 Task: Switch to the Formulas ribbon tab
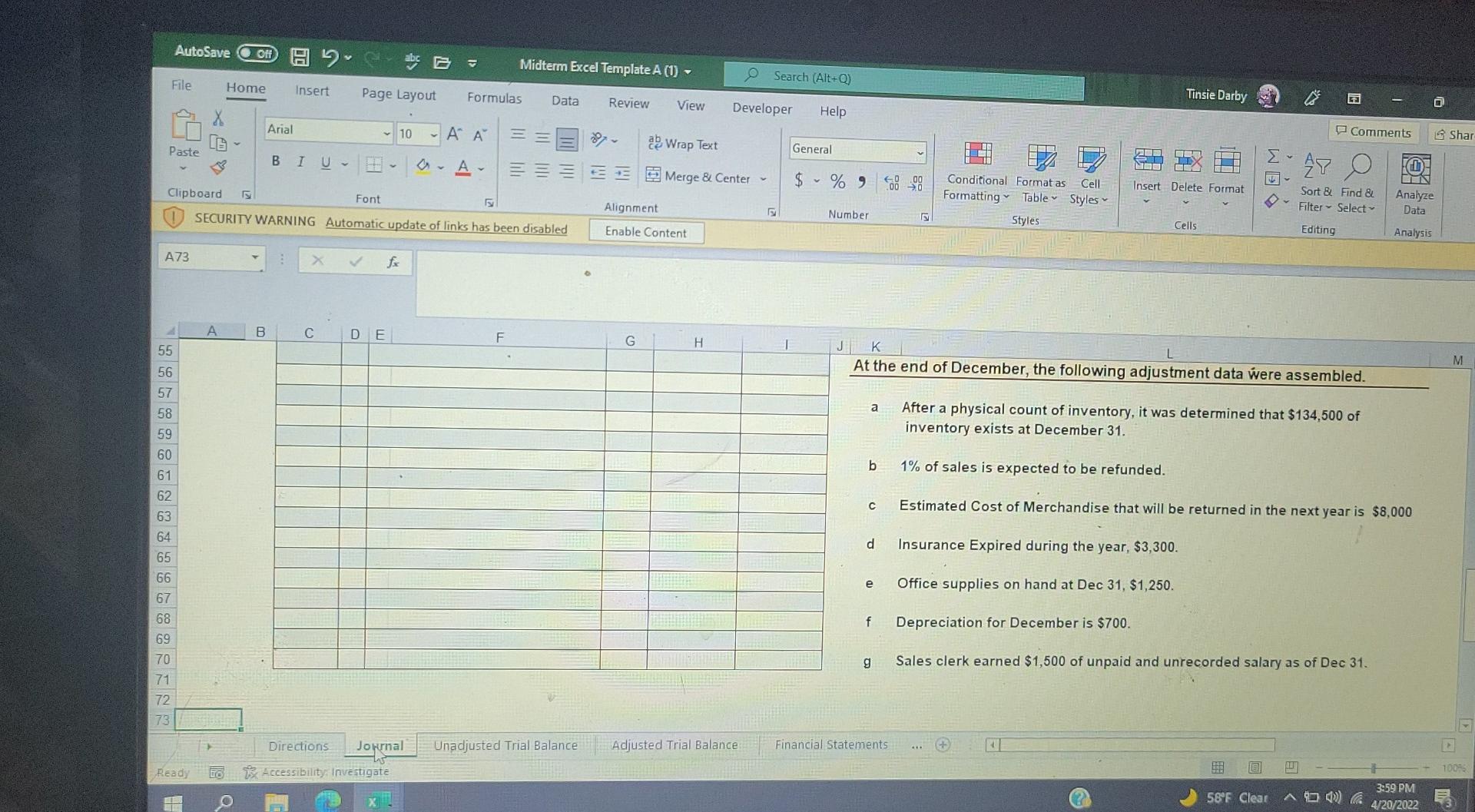click(494, 98)
